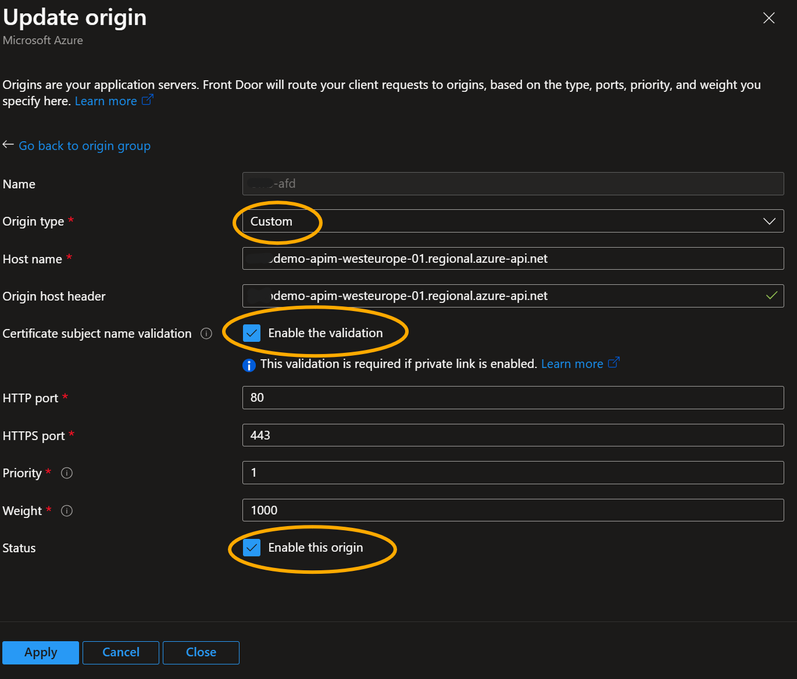Click the external link icon after private link Learn more
The image size is (797, 679).
[613, 363]
